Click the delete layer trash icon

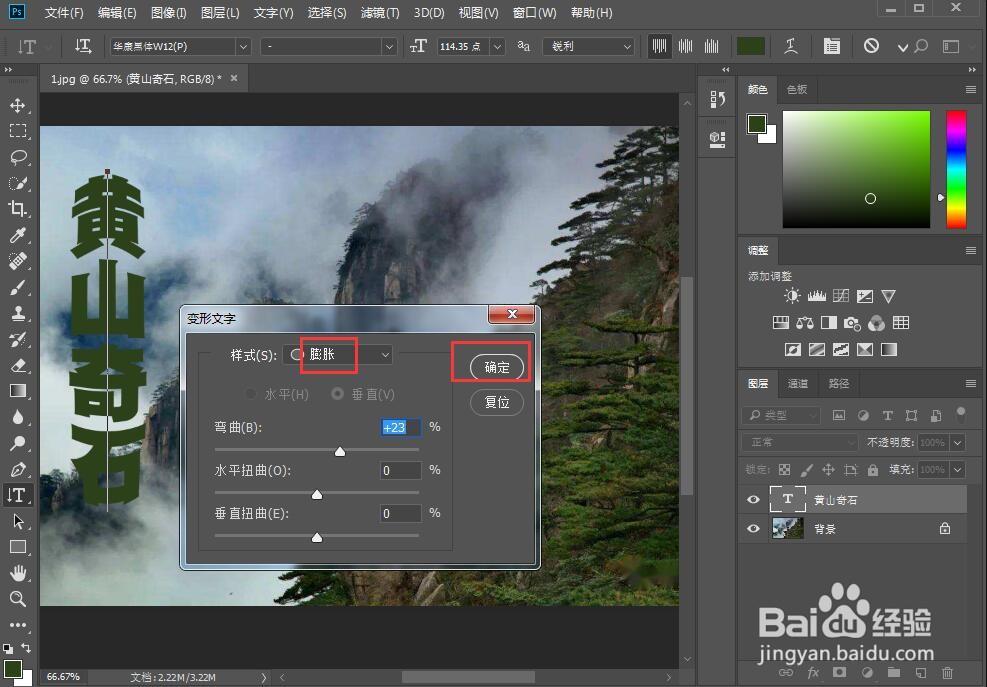(x=947, y=673)
